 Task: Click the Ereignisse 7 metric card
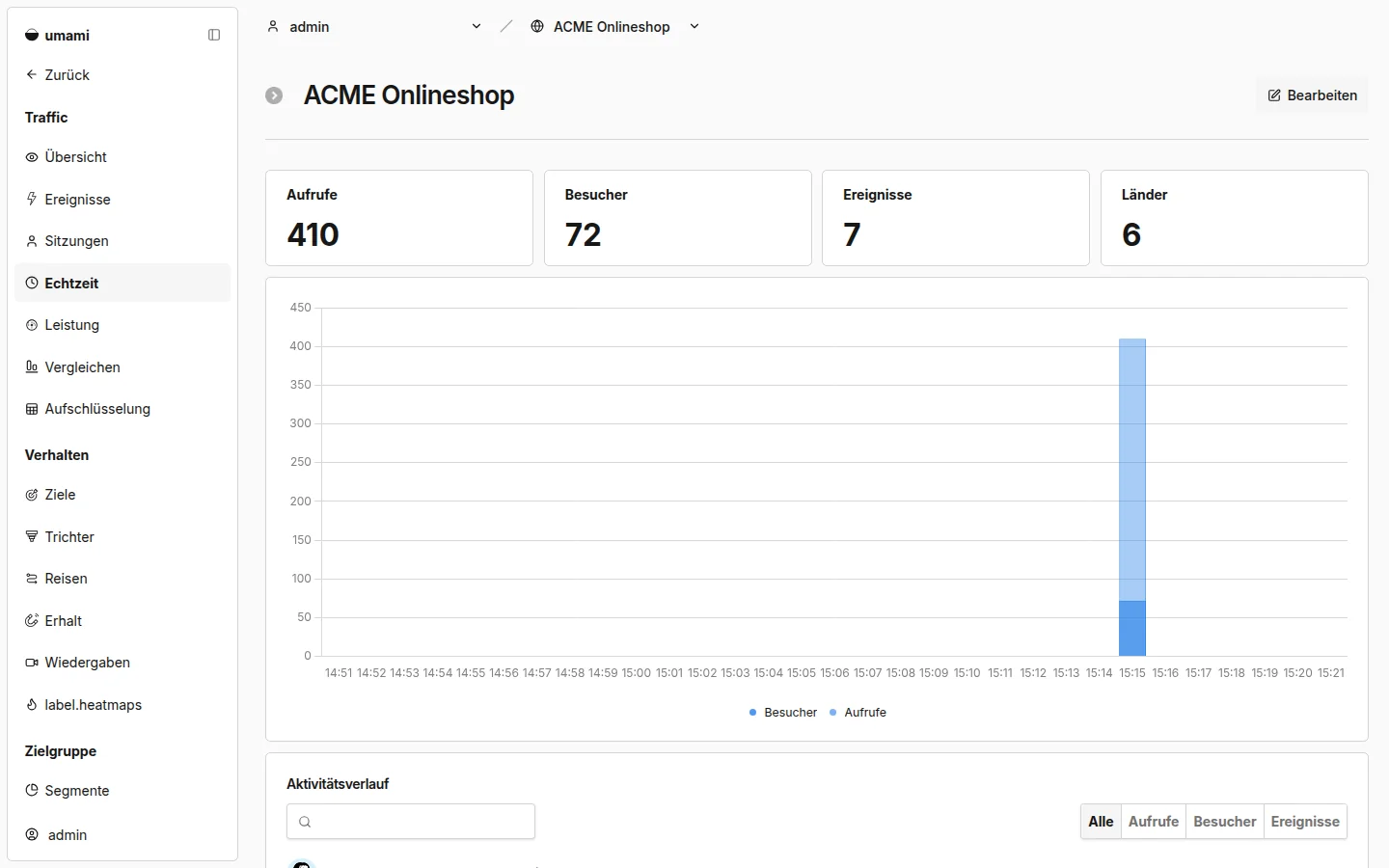(x=956, y=218)
